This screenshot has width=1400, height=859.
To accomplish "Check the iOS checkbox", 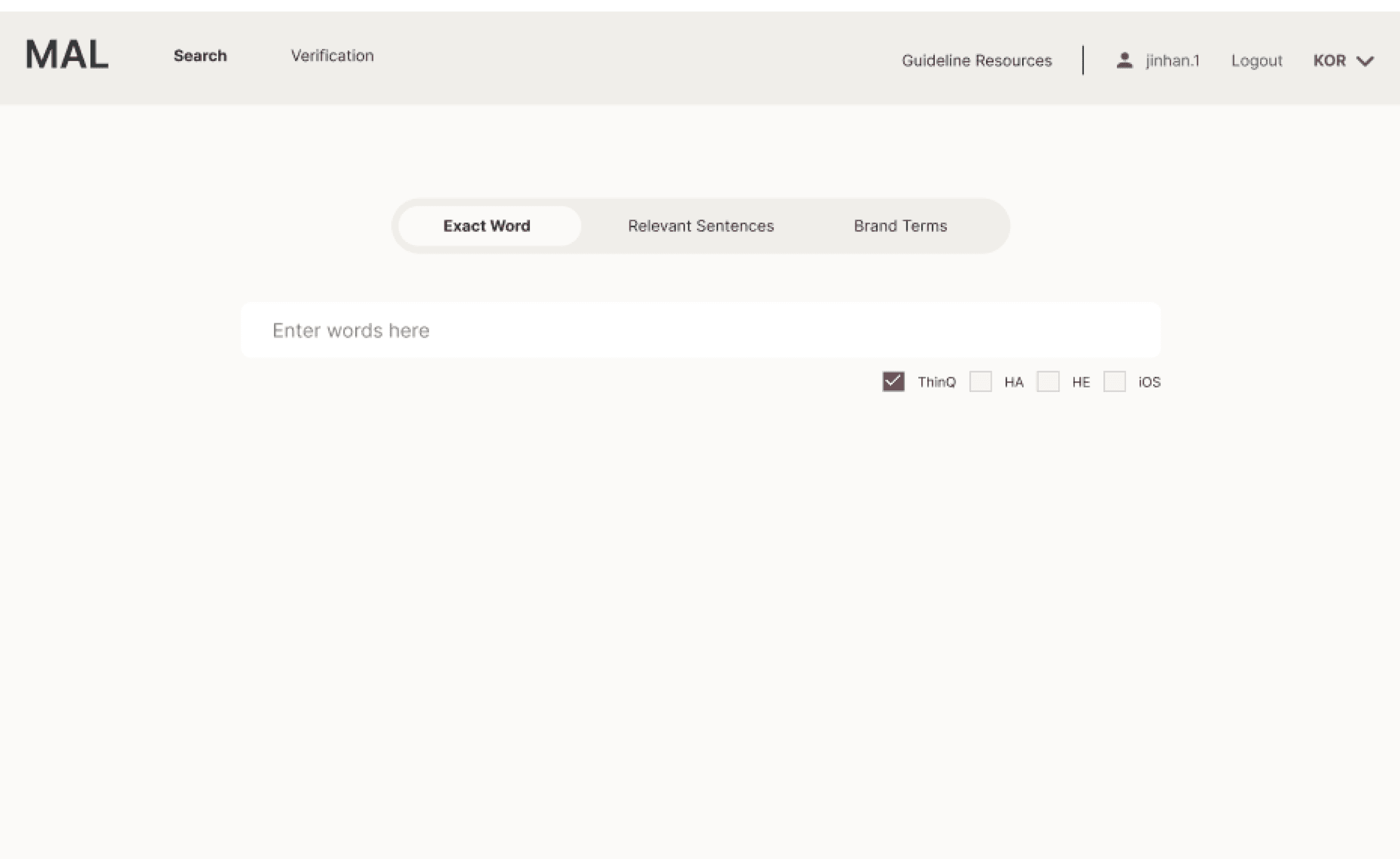I will (1114, 381).
